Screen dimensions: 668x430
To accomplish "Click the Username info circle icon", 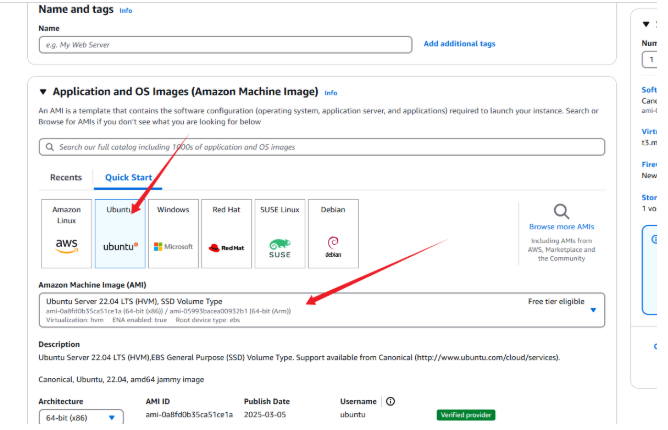I will pyautogui.click(x=390, y=401).
